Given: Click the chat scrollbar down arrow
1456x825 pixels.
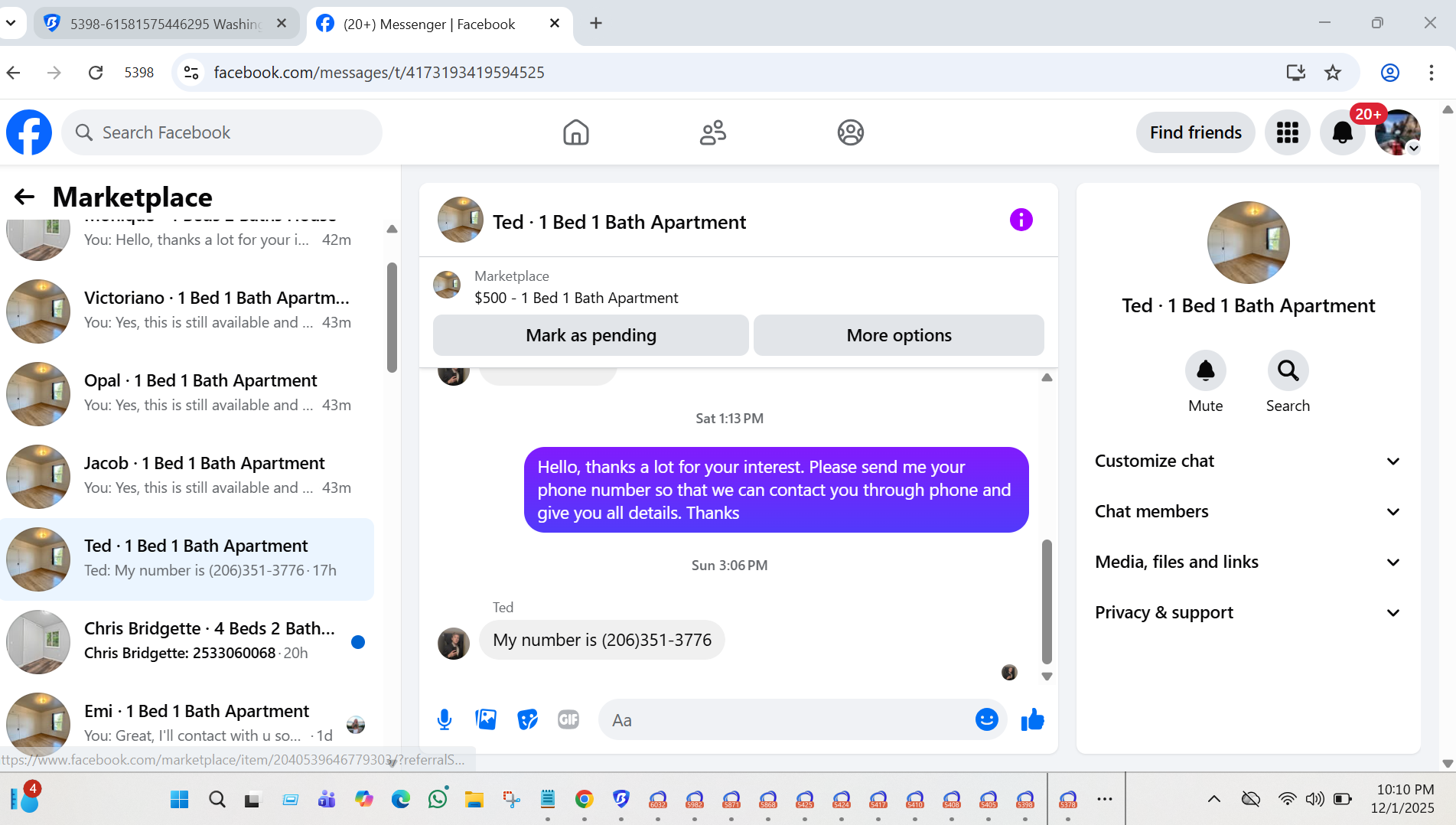Looking at the screenshot, I should [1047, 677].
